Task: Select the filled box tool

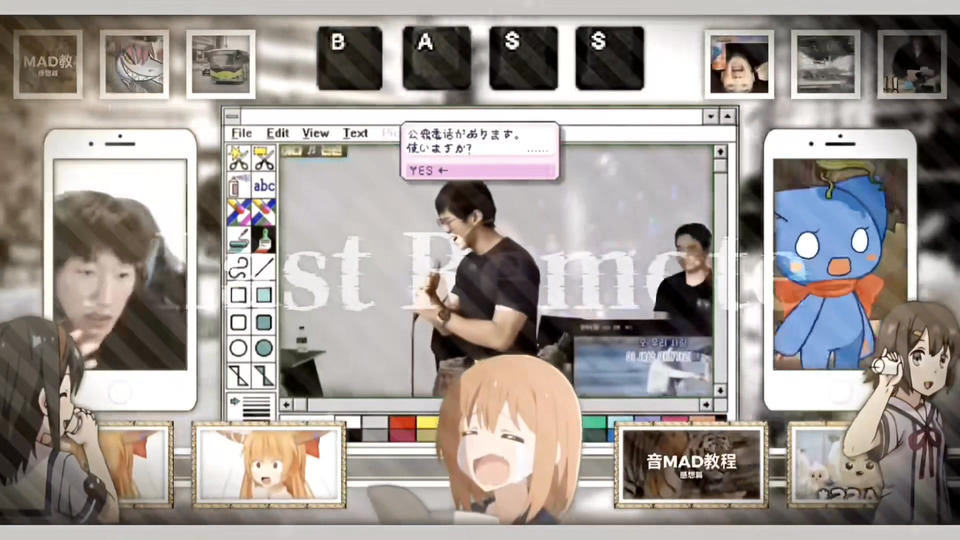Action: 264,295
